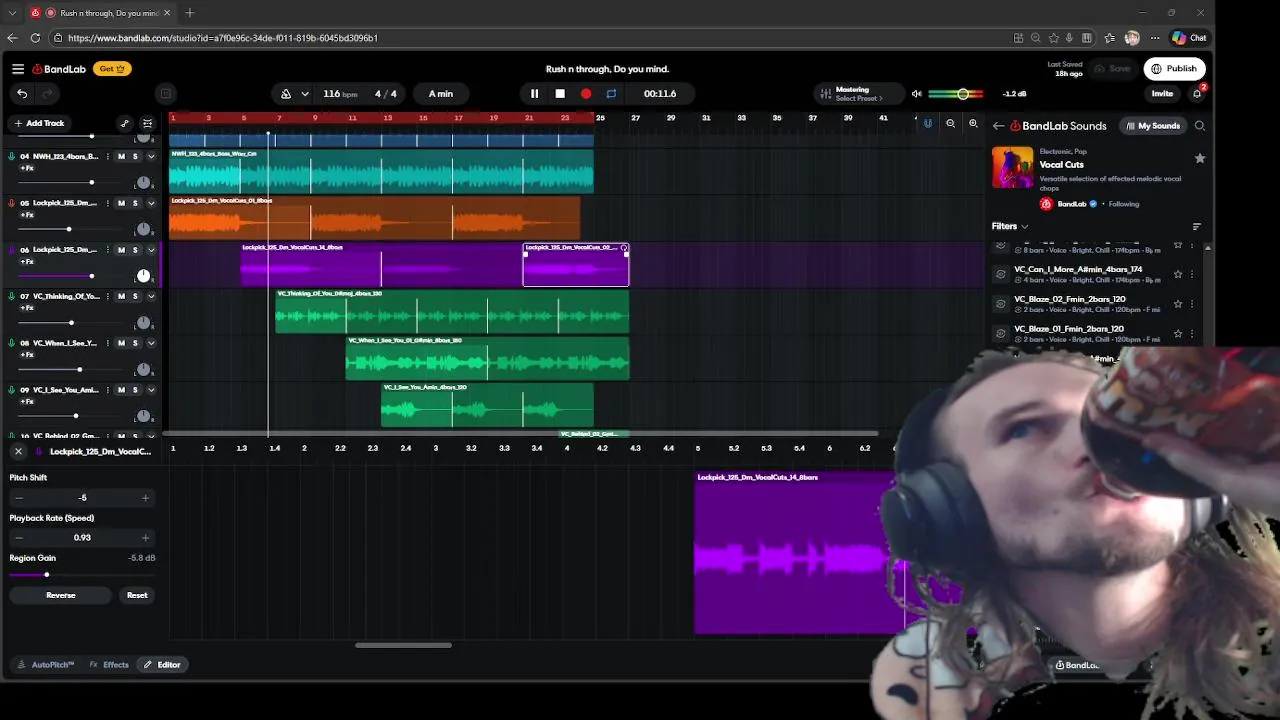The width and height of the screenshot is (1280, 720).
Task: Open My Sounds tab
Action: (x=1151, y=126)
